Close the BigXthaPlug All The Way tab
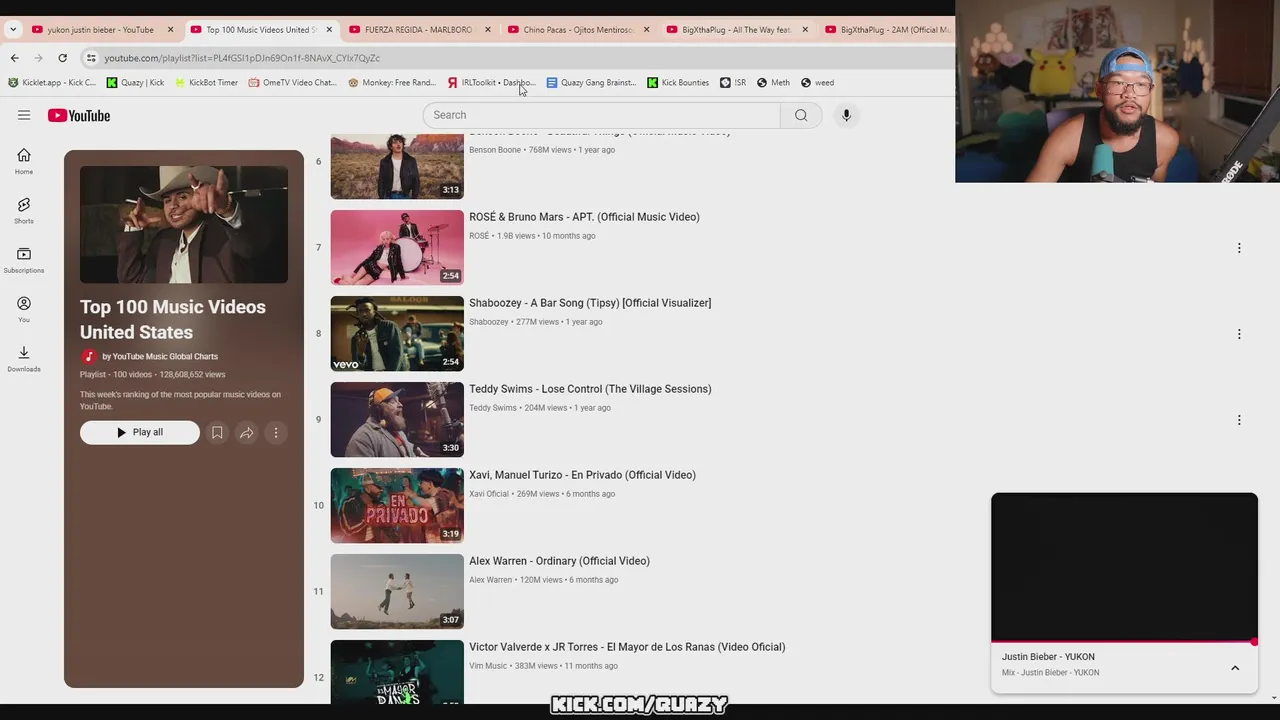Screen dimensions: 1280x720 coord(805,30)
